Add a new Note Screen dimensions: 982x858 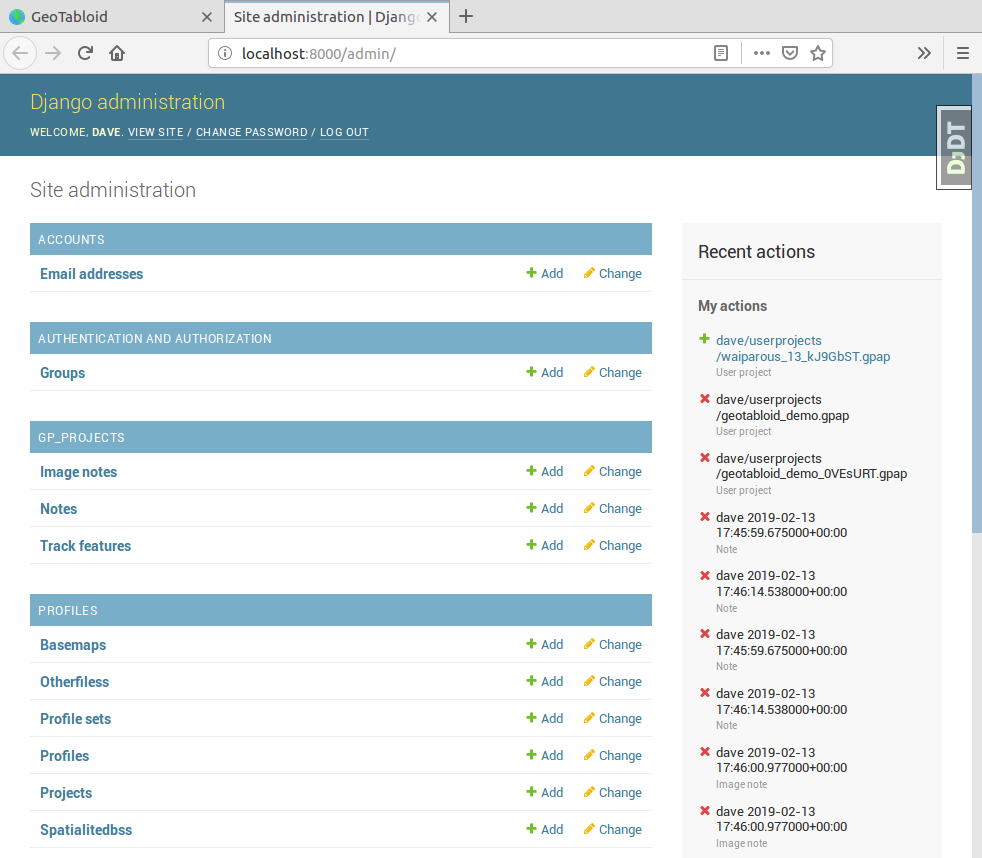pyautogui.click(x=545, y=508)
